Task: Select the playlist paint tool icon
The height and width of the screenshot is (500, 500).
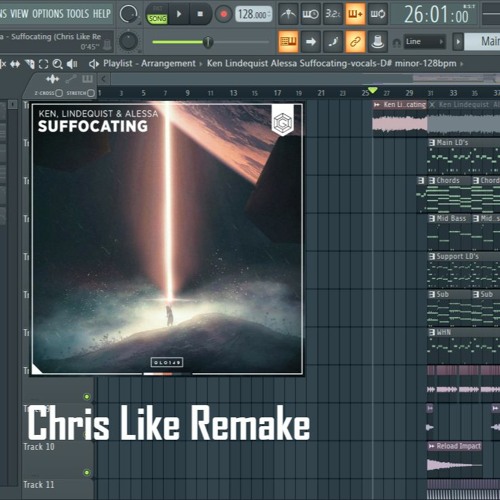Action: (x=30, y=64)
